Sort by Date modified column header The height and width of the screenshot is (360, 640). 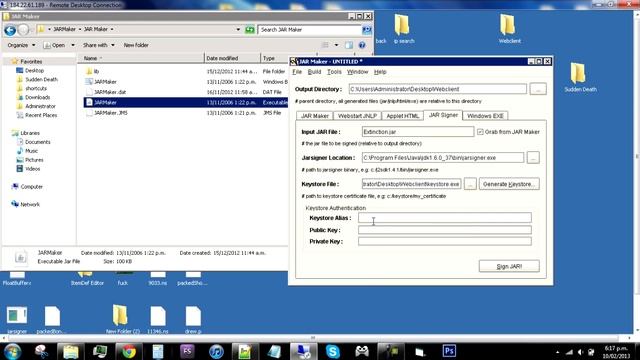click(x=232, y=58)
